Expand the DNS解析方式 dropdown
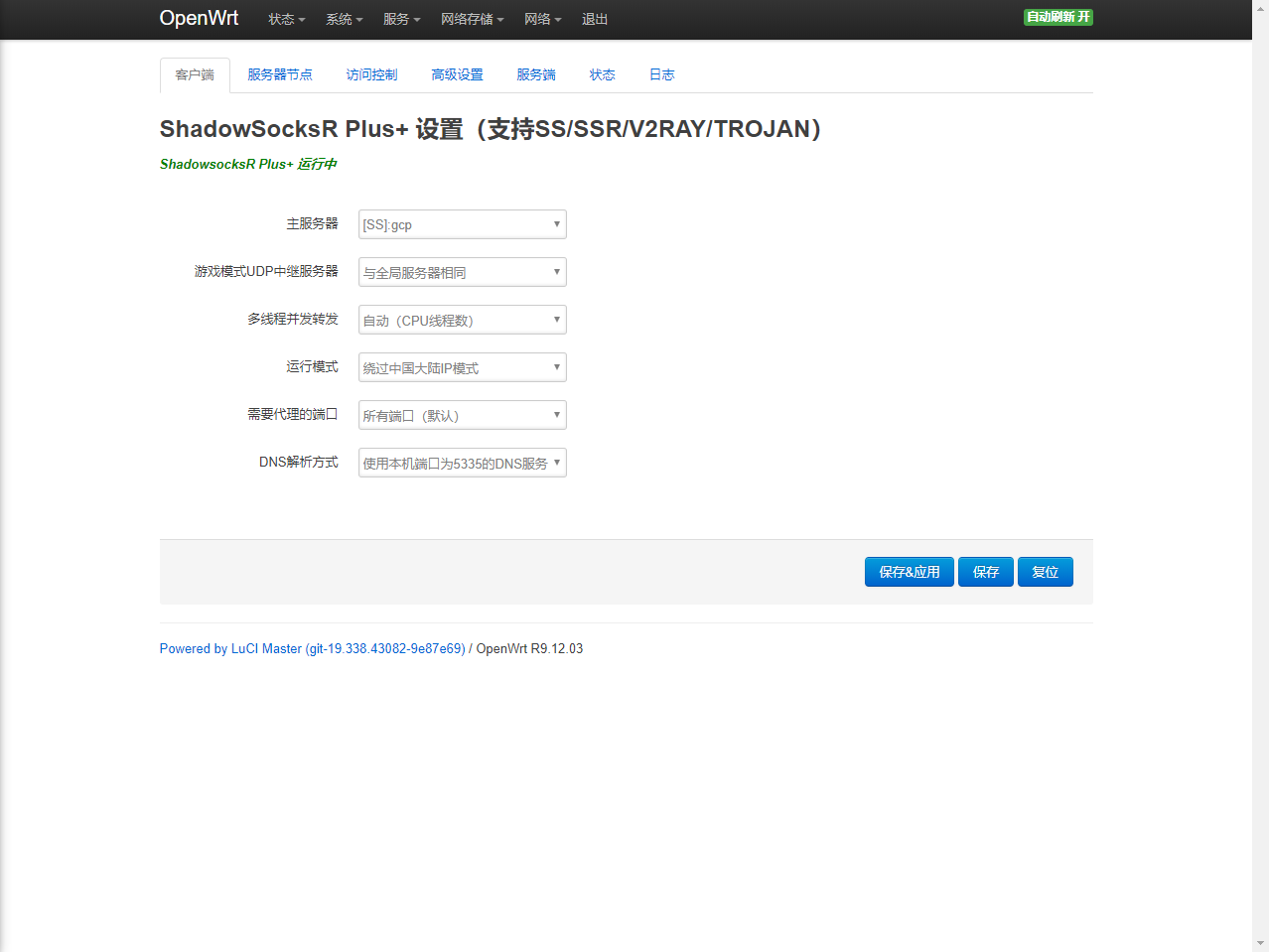The image size is (1269, 952). pyautogui.click(x=463, y=463)
